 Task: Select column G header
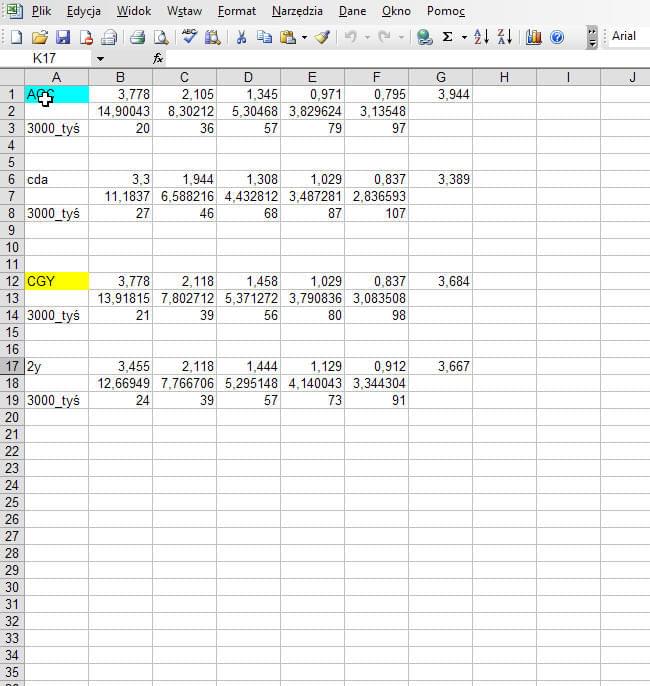[x=440, y=77]
